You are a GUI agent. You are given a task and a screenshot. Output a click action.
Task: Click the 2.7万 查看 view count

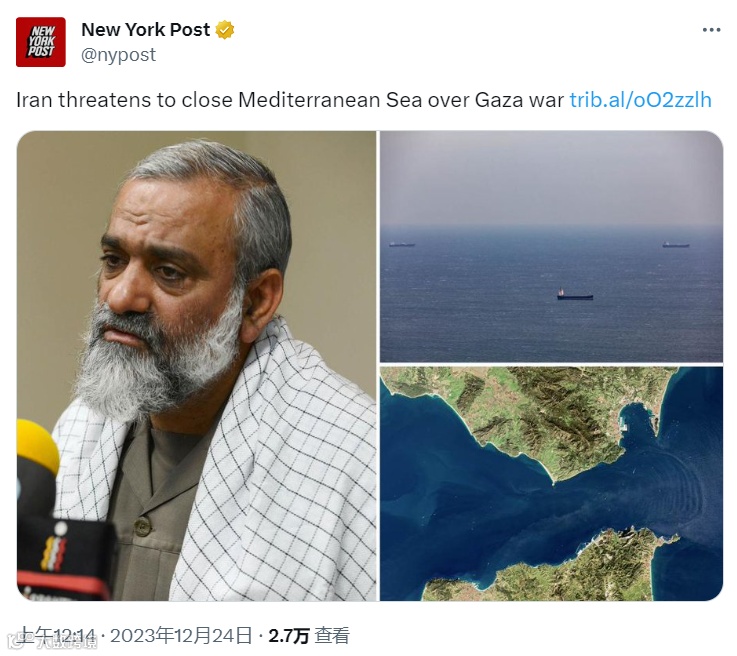coord(309,636)
